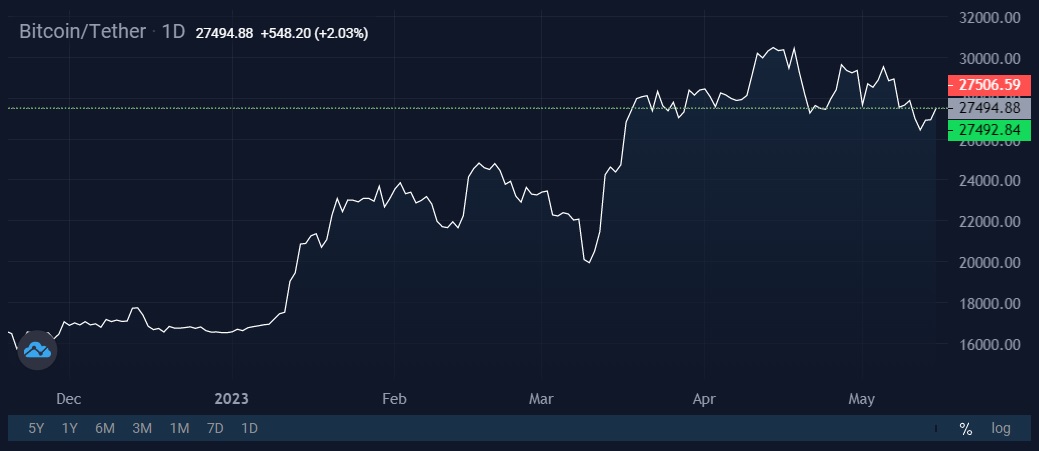Choose the 7D range option
The width and height of the screenshot is (1039, 451).
click(215, 428)
